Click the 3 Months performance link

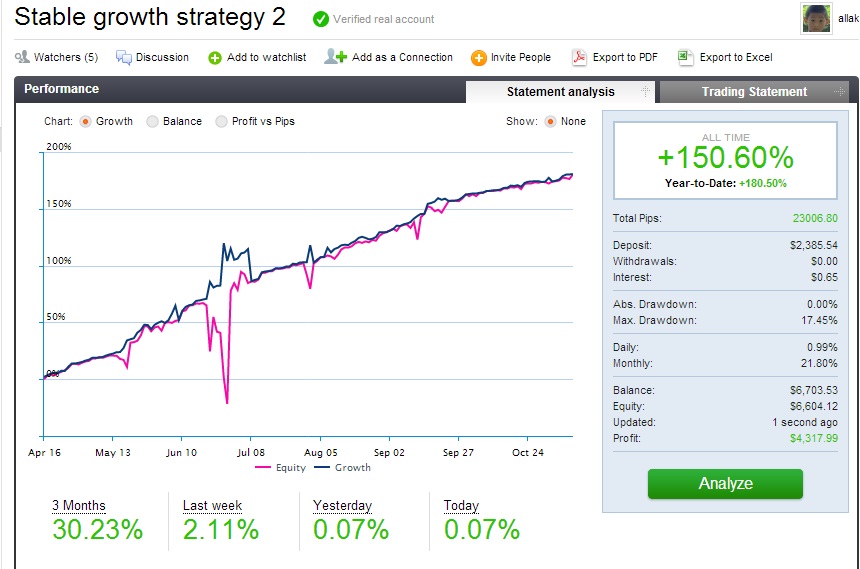tap(79, 506)
